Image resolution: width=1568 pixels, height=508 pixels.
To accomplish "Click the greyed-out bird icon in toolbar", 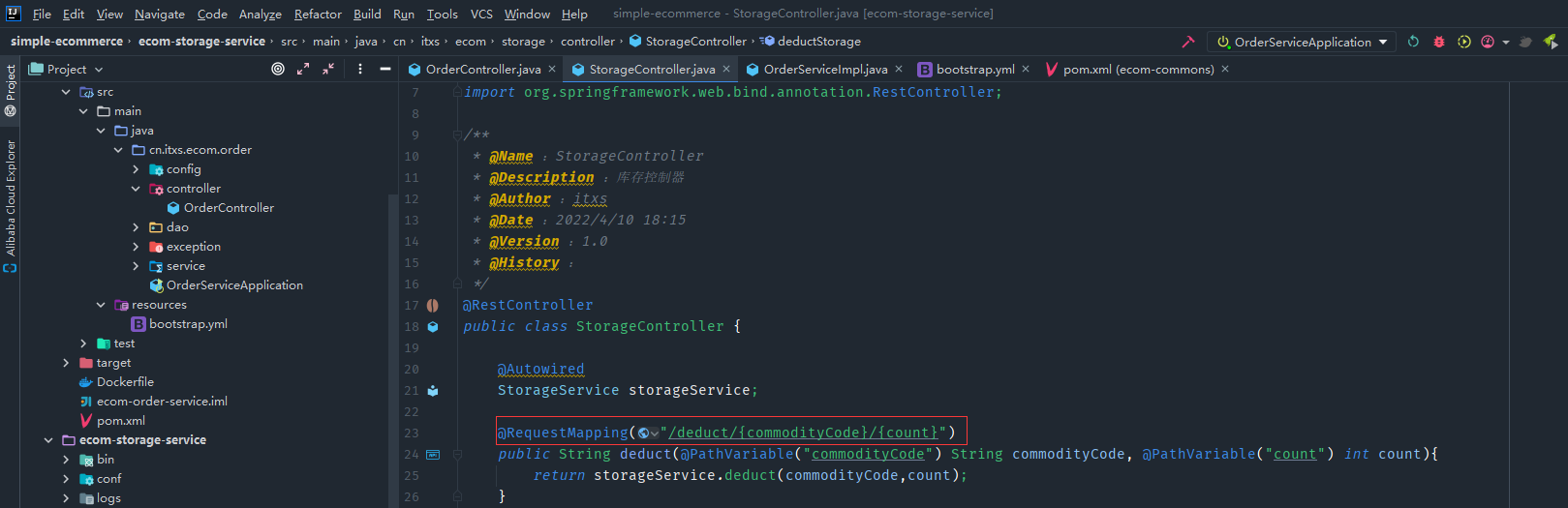I will click(x=1526, y=42).
